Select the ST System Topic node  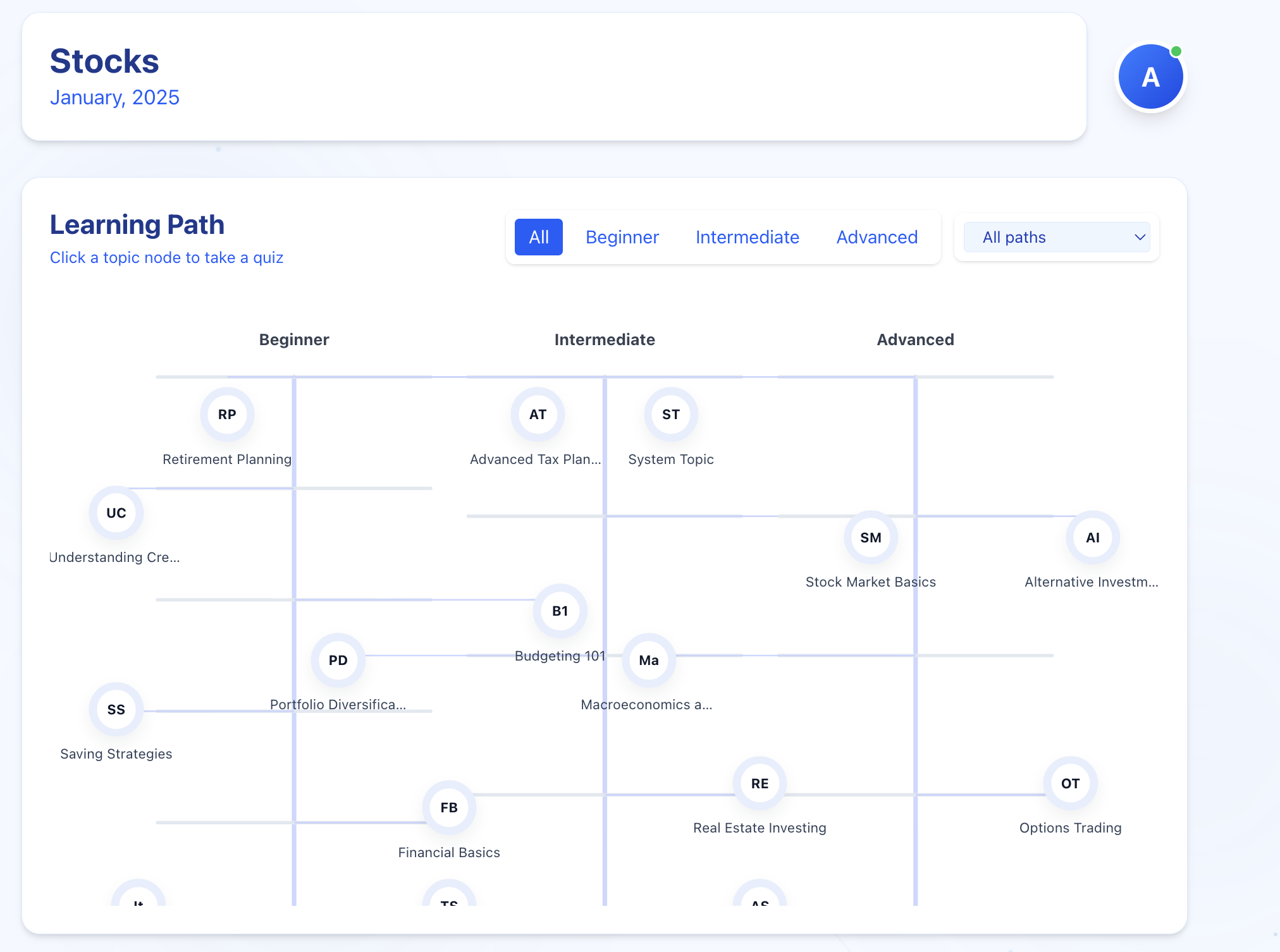[670, 415]
